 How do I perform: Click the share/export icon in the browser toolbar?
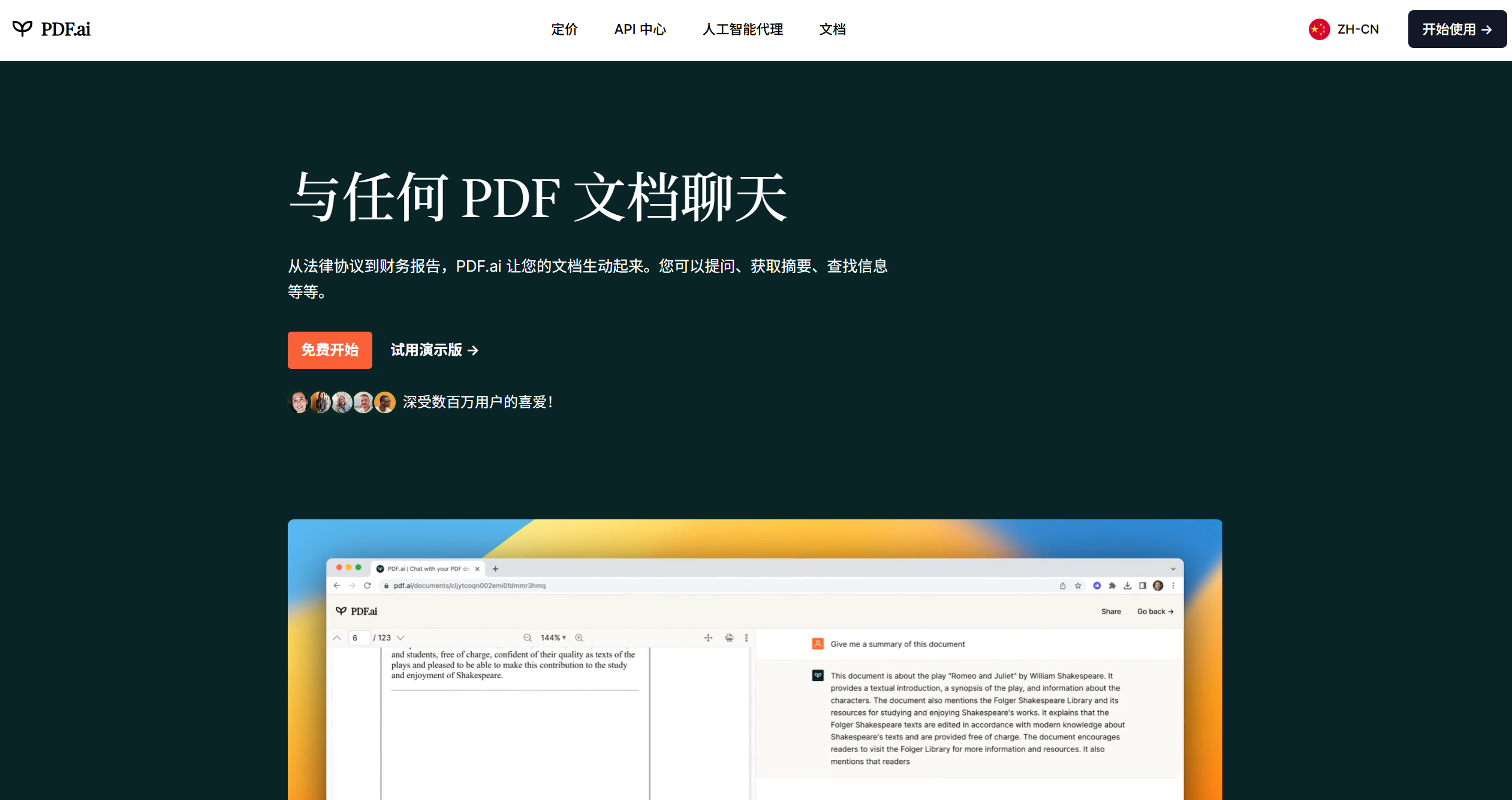pos(1063,586)
